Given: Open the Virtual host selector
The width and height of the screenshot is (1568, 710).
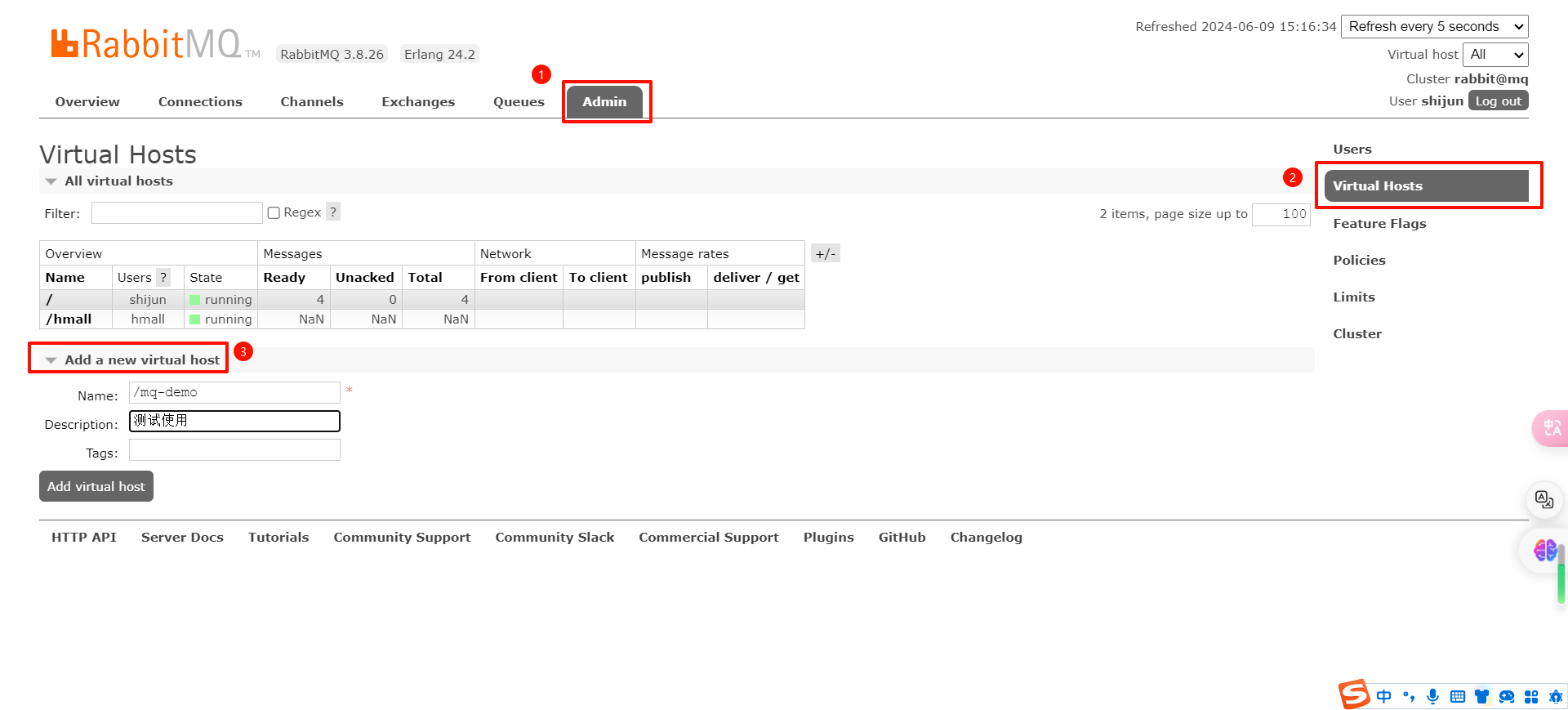Looking at the screenshot, I should point(1495,54).
